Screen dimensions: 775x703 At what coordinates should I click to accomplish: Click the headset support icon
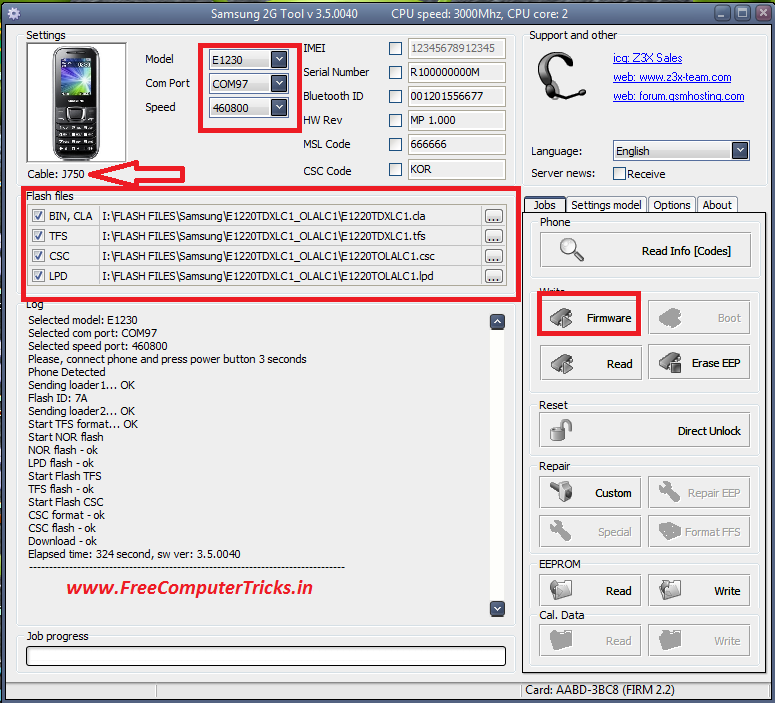561,77
